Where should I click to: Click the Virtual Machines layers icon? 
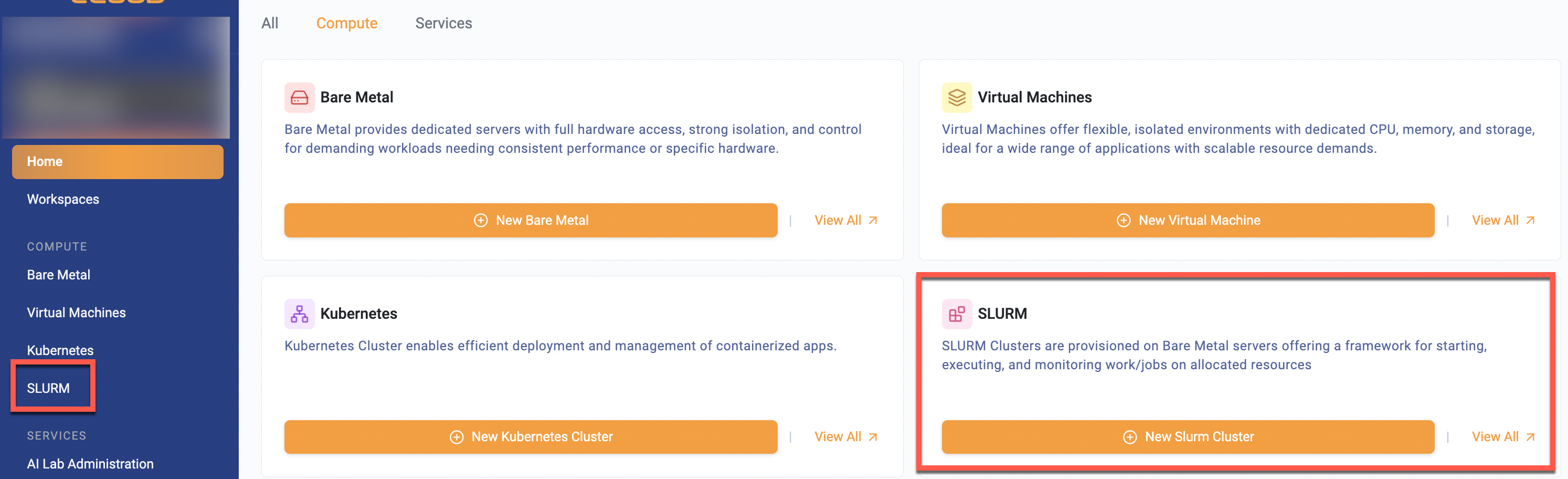tap(956, 98)
